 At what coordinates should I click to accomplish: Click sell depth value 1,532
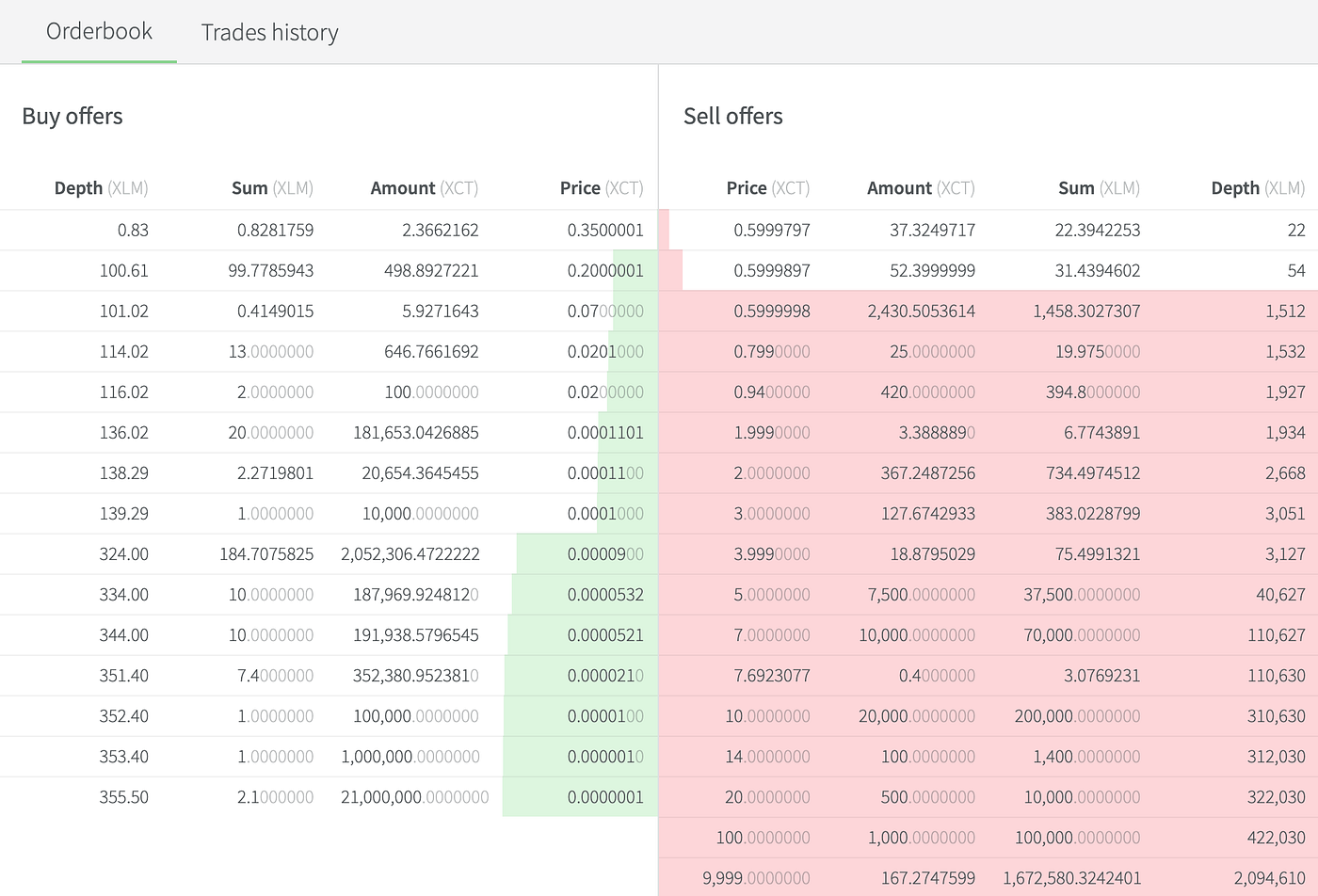pos(1285,351)
